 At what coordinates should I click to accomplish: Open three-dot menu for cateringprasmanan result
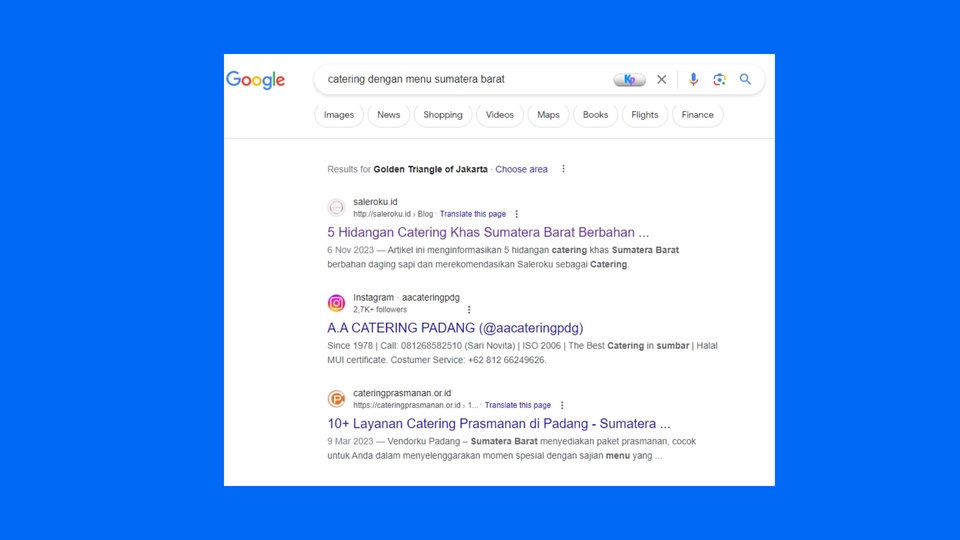[x=562, y=405]
